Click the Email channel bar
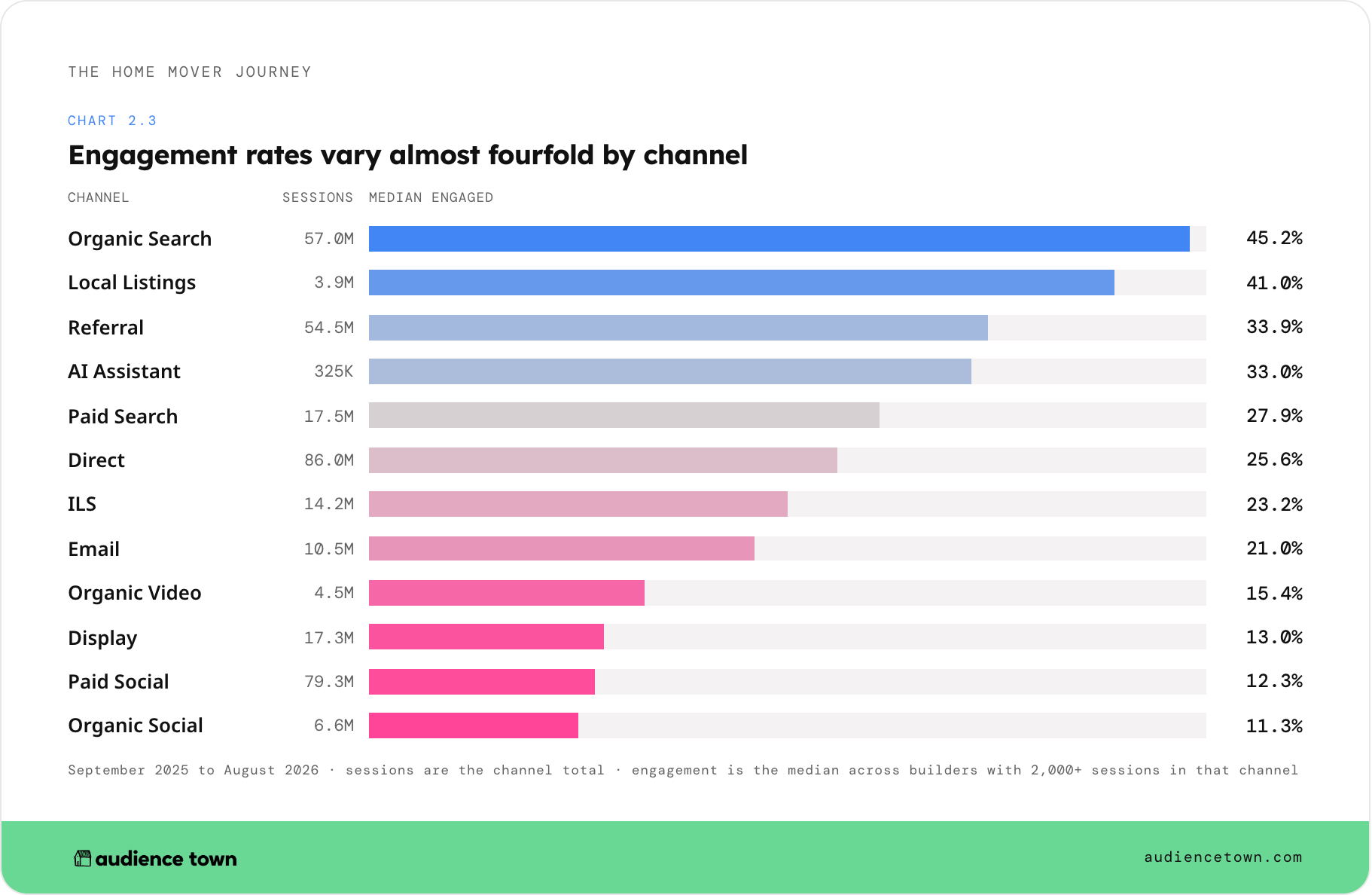Image resolution: width=1372 pixels, height=895 pixels. tap(561, 548)
